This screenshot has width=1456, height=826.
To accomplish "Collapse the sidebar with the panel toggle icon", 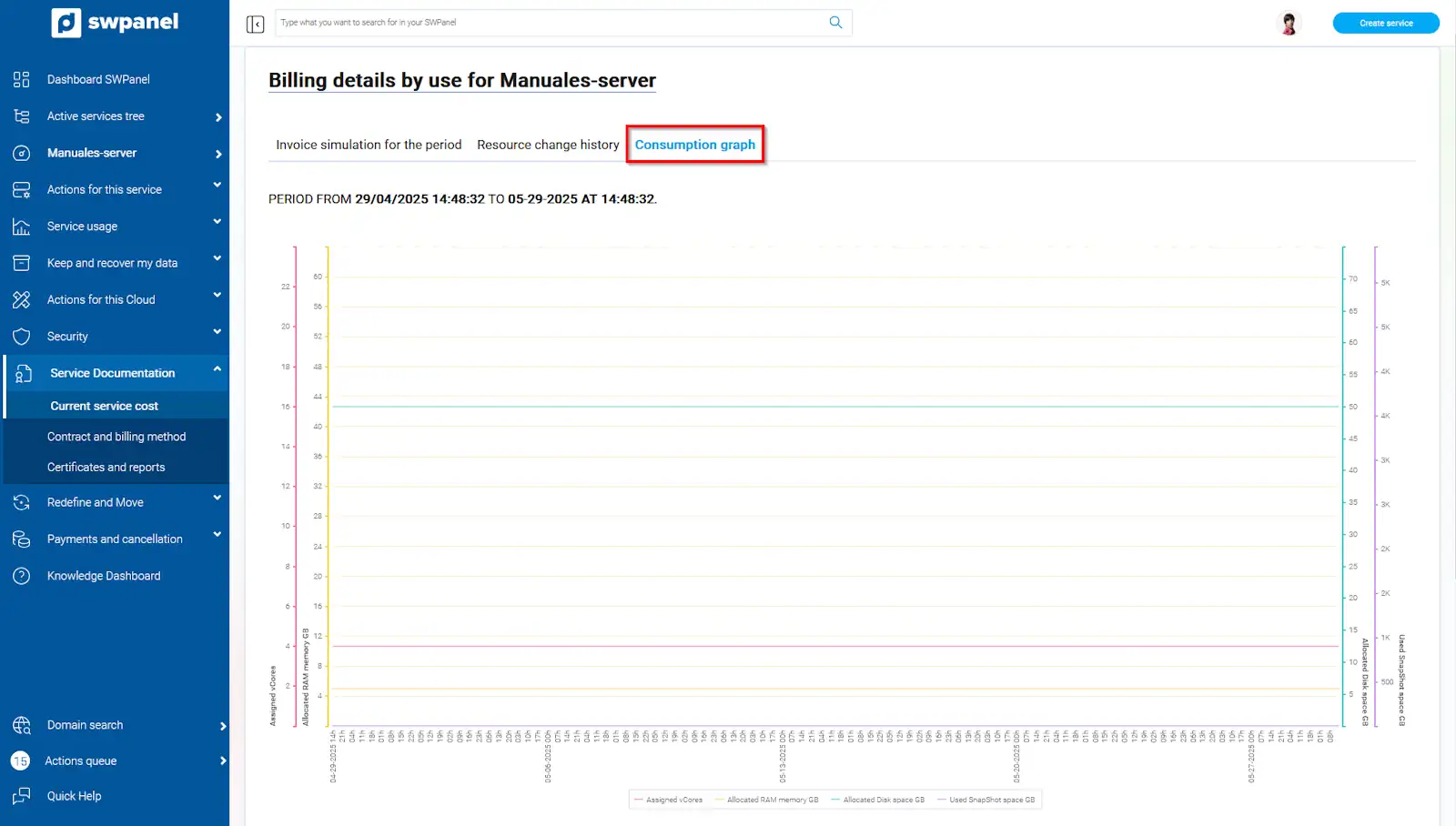I will point(255,24).
